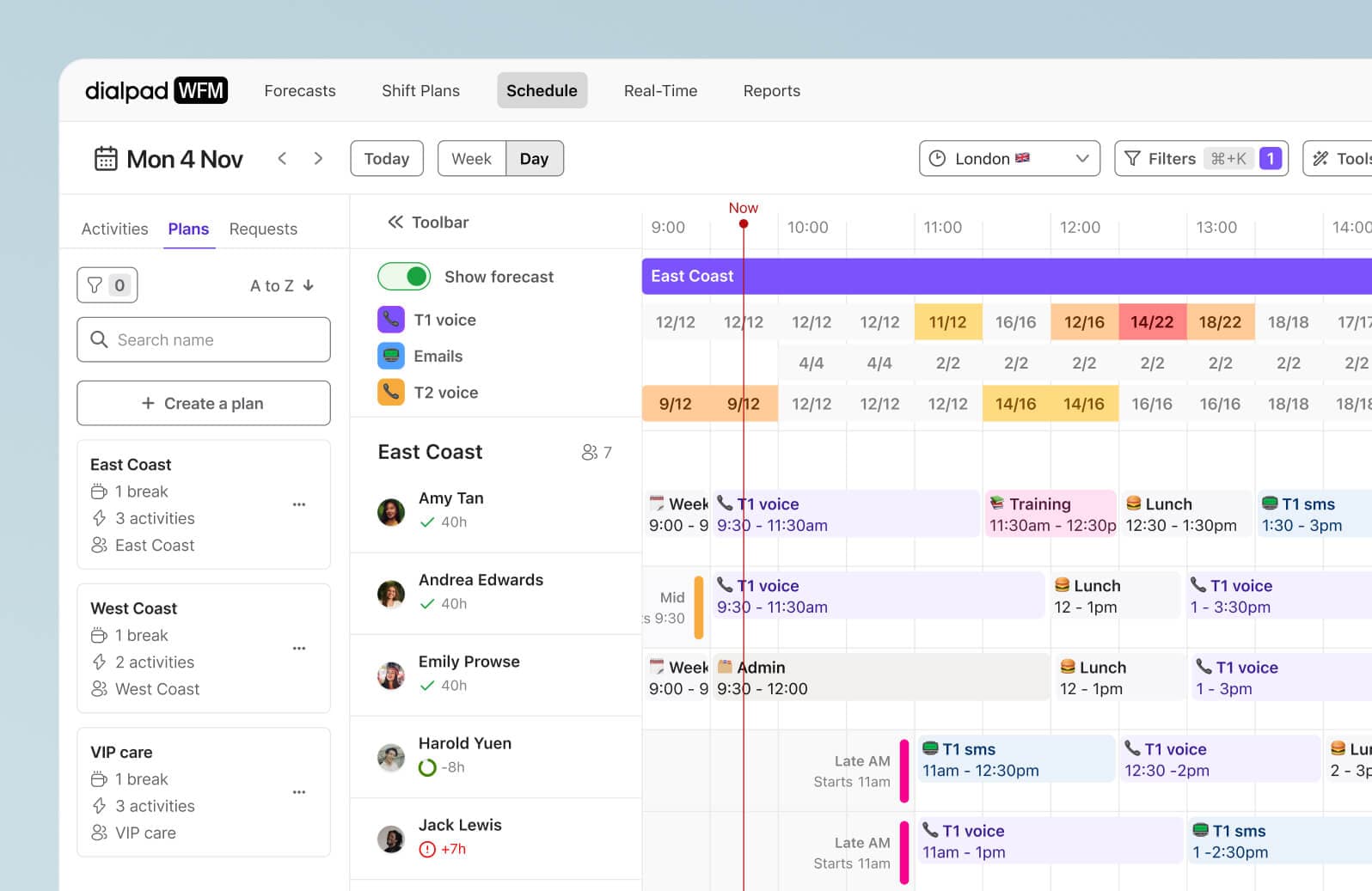Go to previous day with left arrow

[x=282, y=158]
